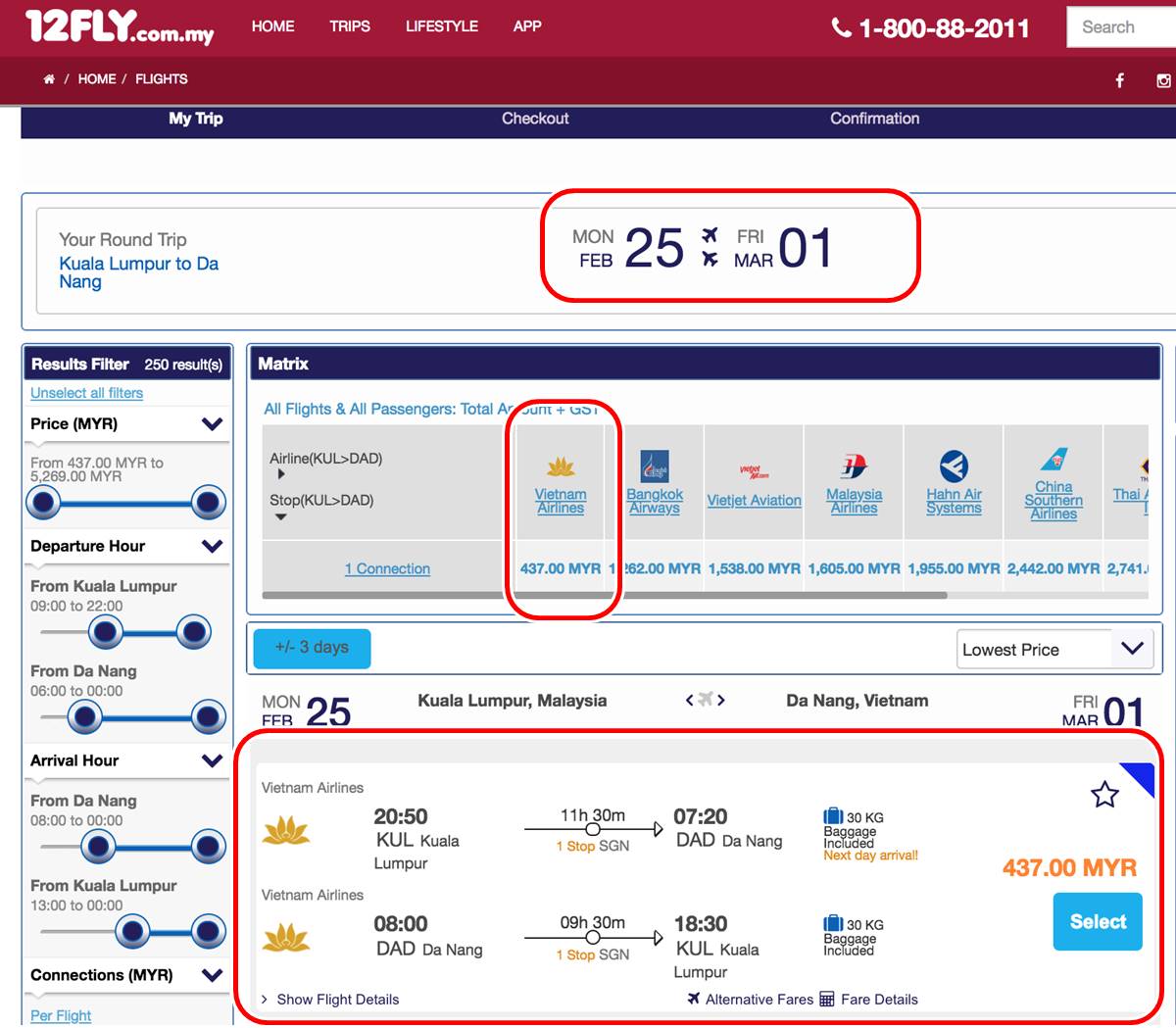The image size is (1176, 1028).
Task: Expand Airline(KUL>DAD) matrix arrow
Action: [x=281, y=474]
